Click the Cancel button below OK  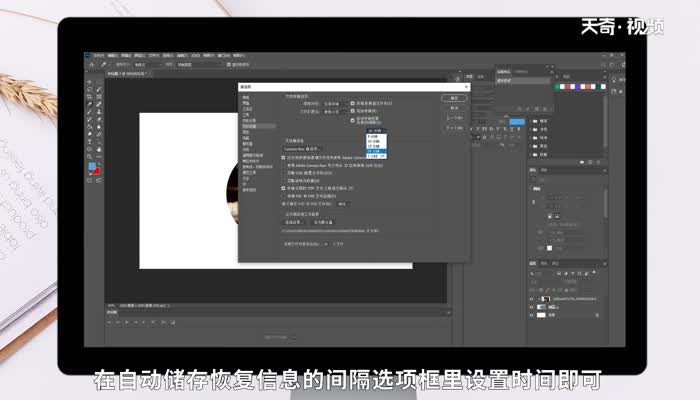pos(453,108)
